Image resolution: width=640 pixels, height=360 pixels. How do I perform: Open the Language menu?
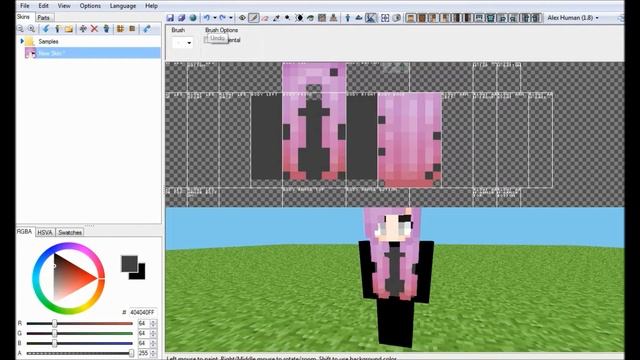(123, 6)
